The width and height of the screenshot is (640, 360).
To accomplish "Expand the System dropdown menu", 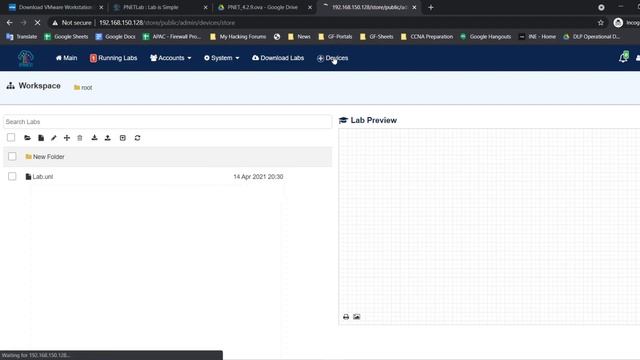I will pyautogui.click(x=222, y=58).
